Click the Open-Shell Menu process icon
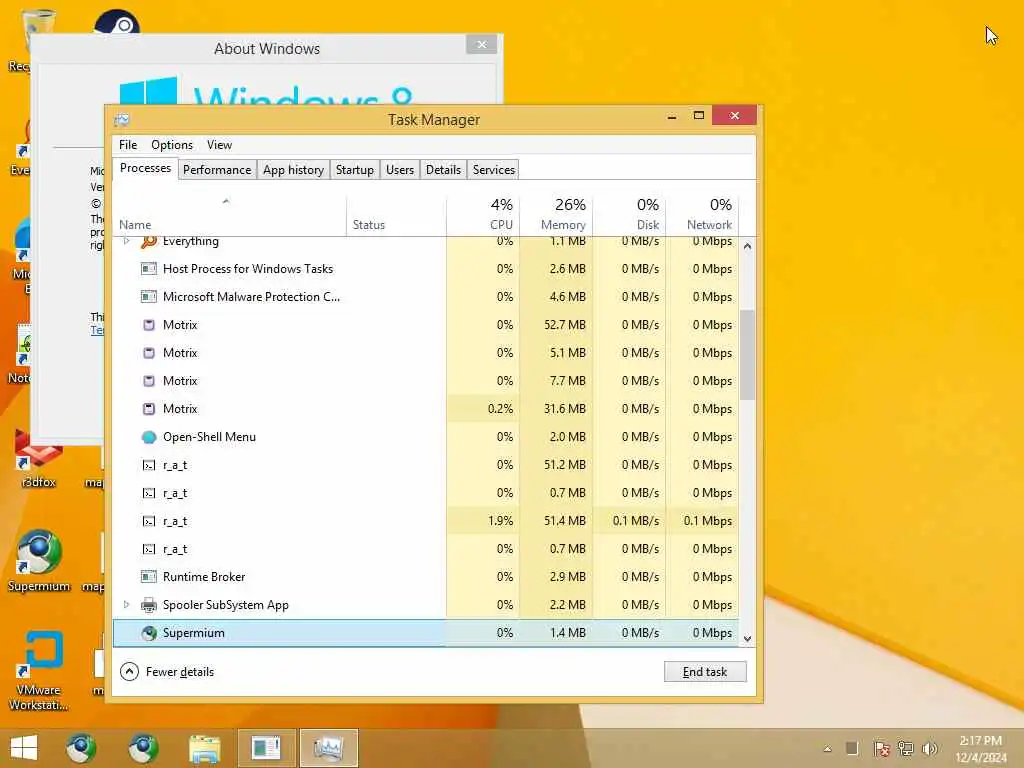The width and height of the screenshot is (1024, 768). 149,437
